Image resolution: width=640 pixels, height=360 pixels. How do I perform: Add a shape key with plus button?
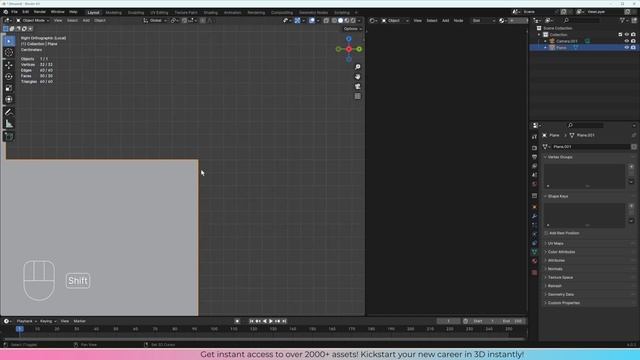point(631,206)
